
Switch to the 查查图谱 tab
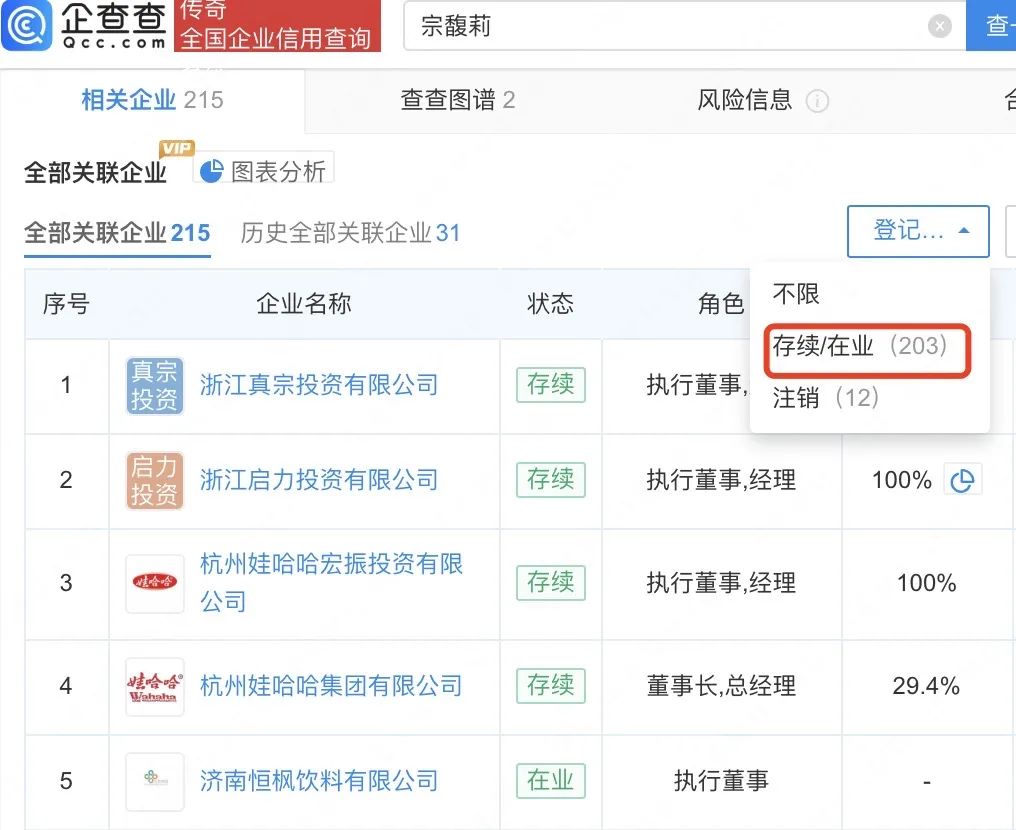(457, 100)
